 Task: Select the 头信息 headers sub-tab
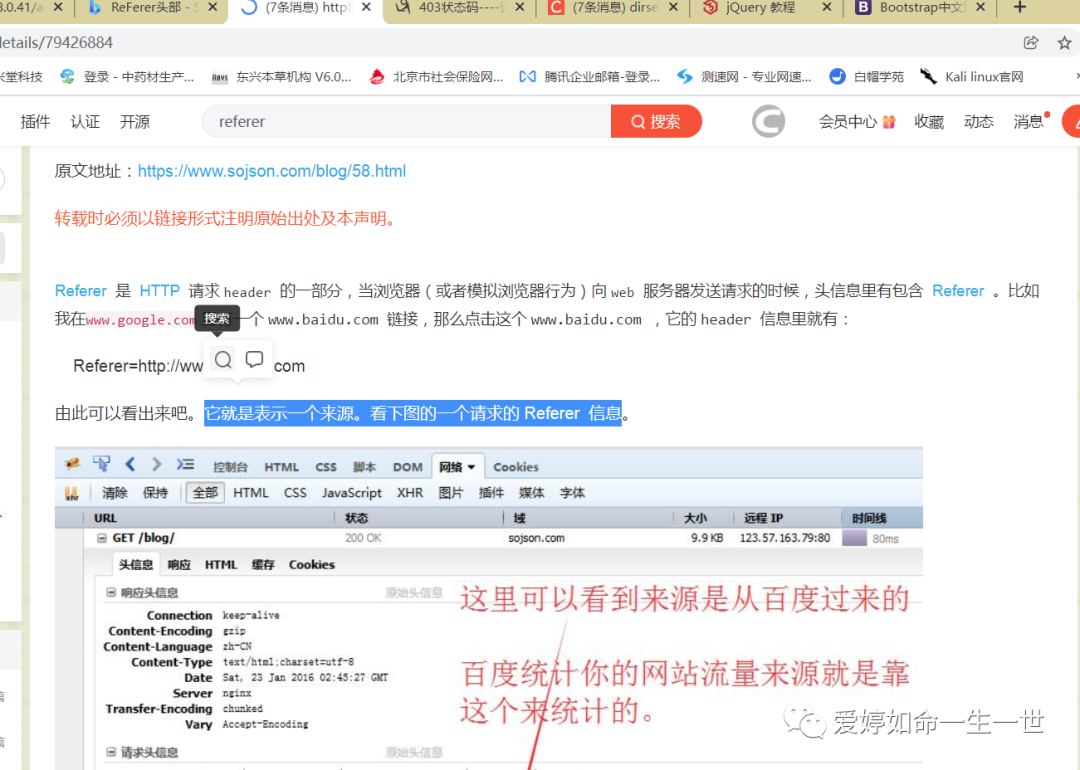point(136,565)
